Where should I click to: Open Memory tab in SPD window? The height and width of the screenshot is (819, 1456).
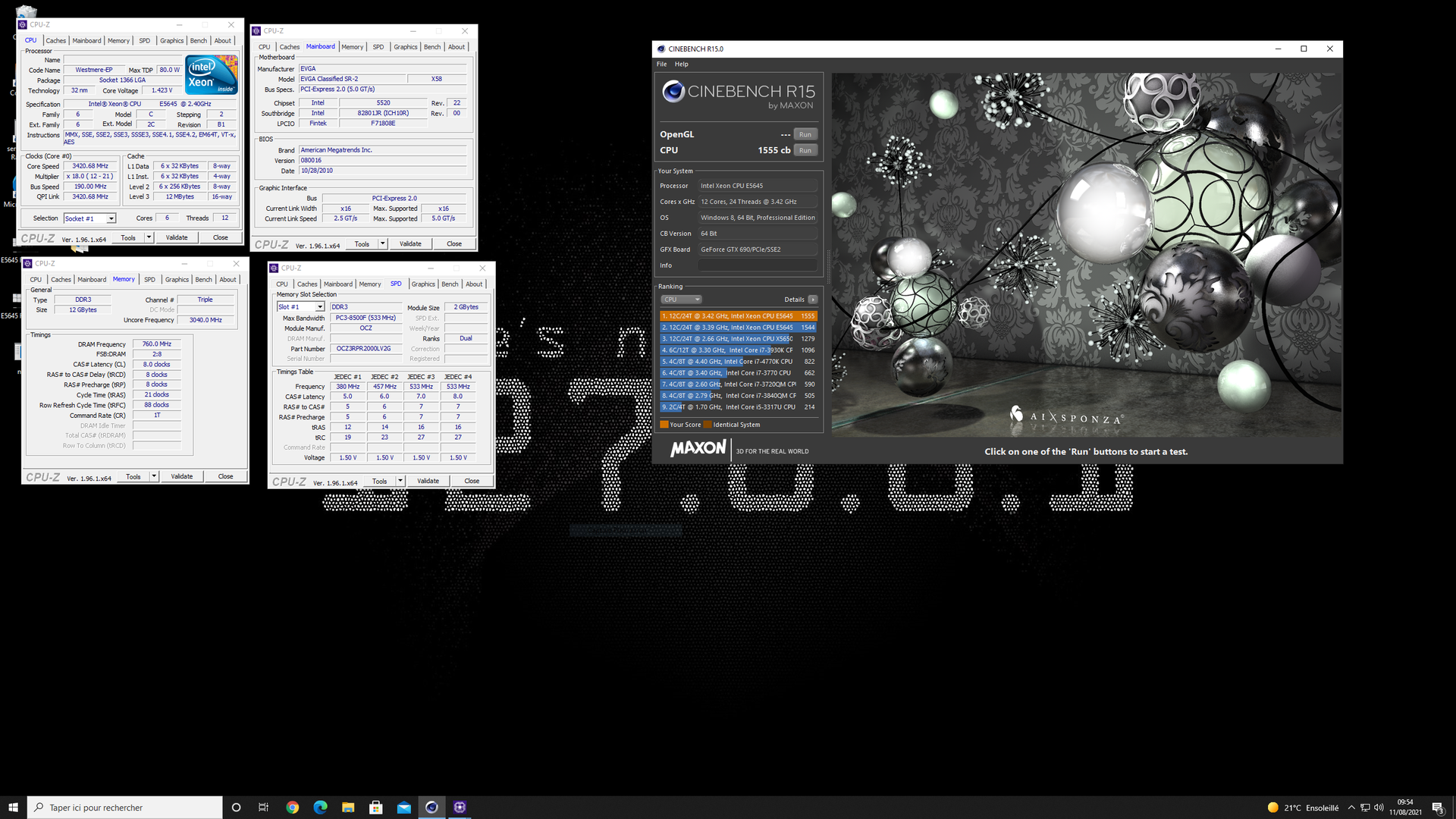pos(370,284)
